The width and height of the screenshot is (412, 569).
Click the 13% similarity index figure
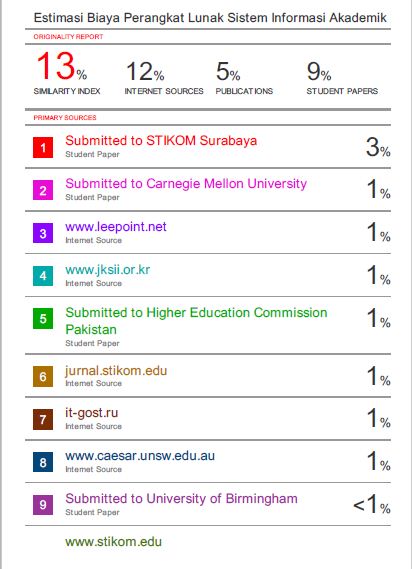(62, 66)
